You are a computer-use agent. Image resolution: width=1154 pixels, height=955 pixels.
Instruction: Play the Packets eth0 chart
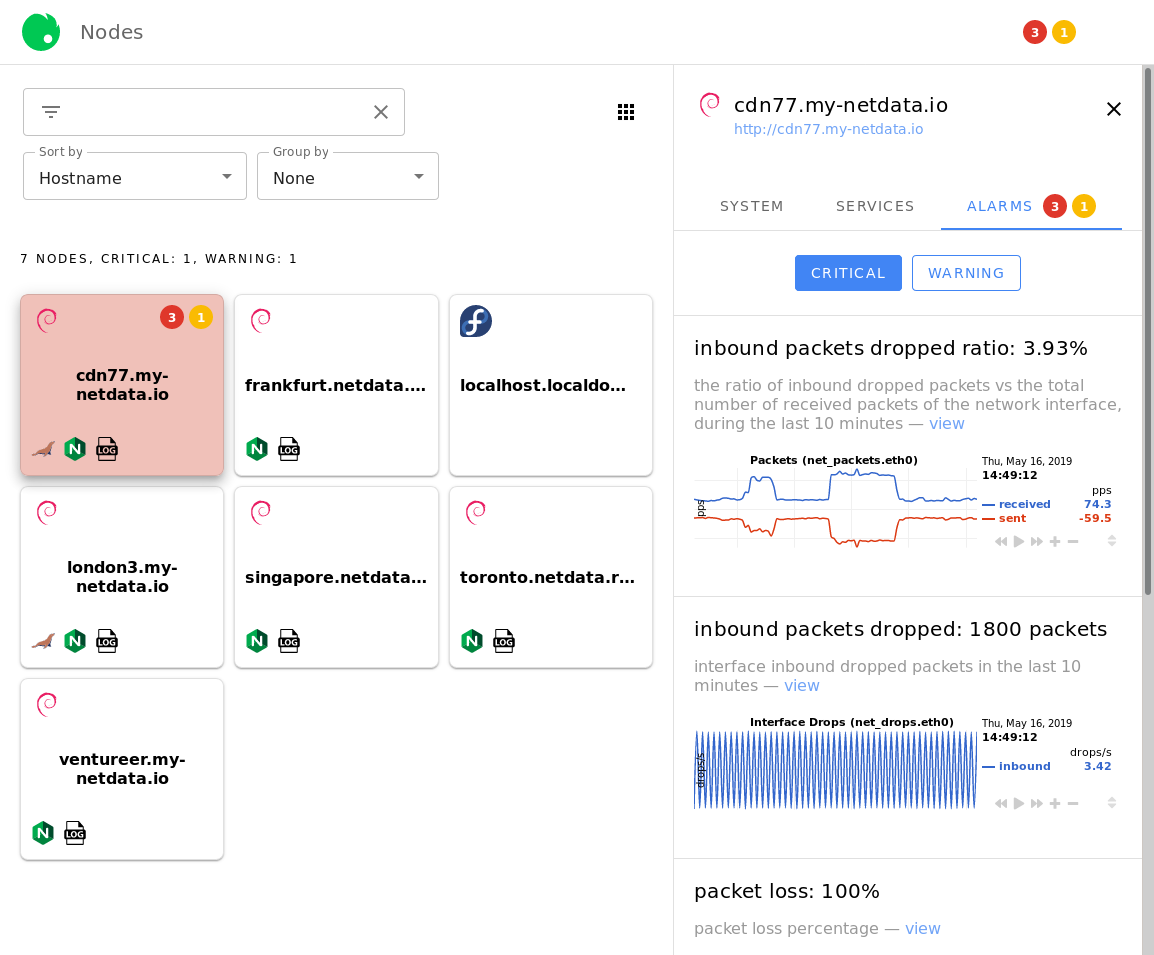[1019, 542]
